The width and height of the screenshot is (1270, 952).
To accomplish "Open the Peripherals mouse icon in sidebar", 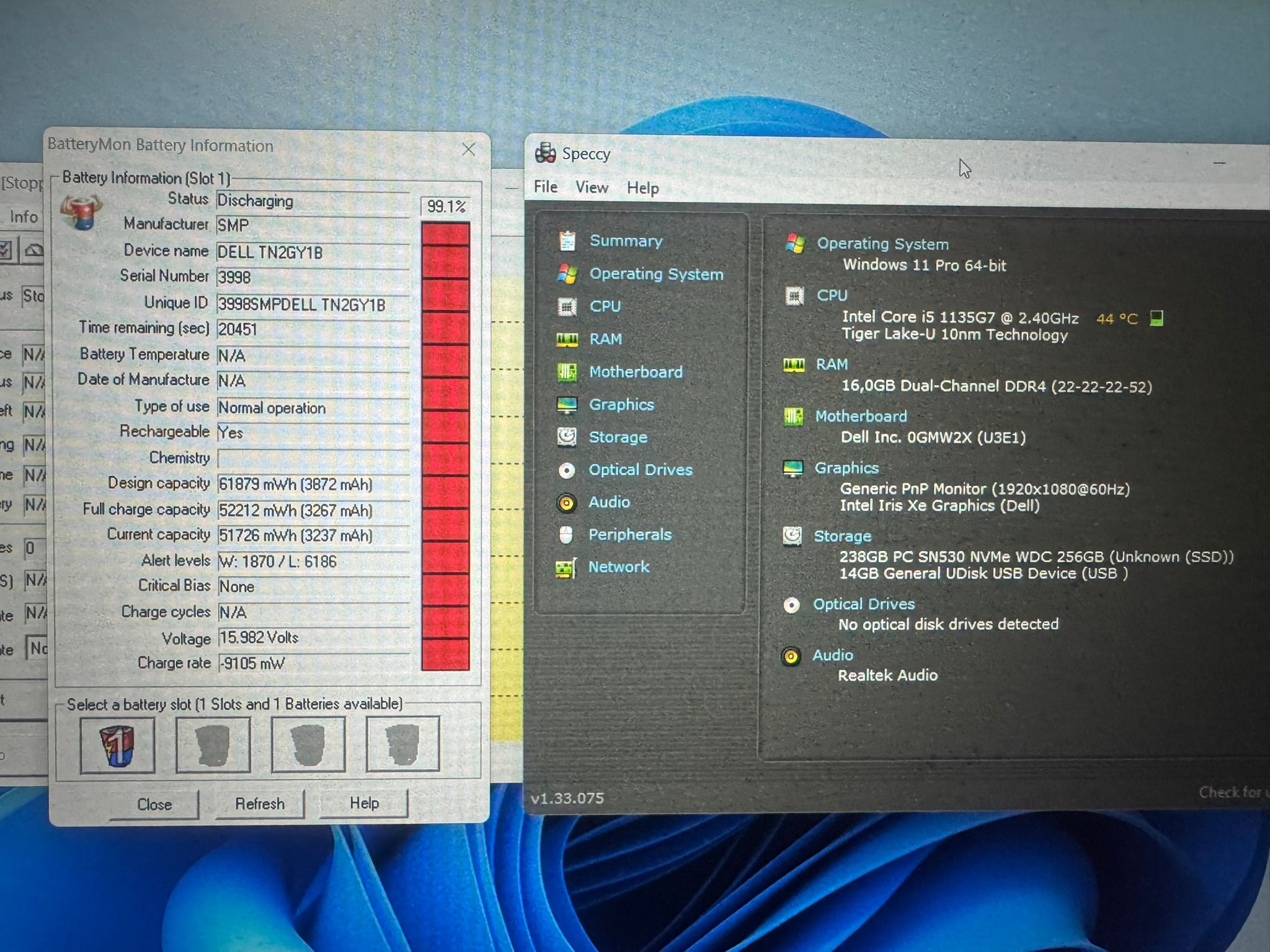I will tap(566, 535).
